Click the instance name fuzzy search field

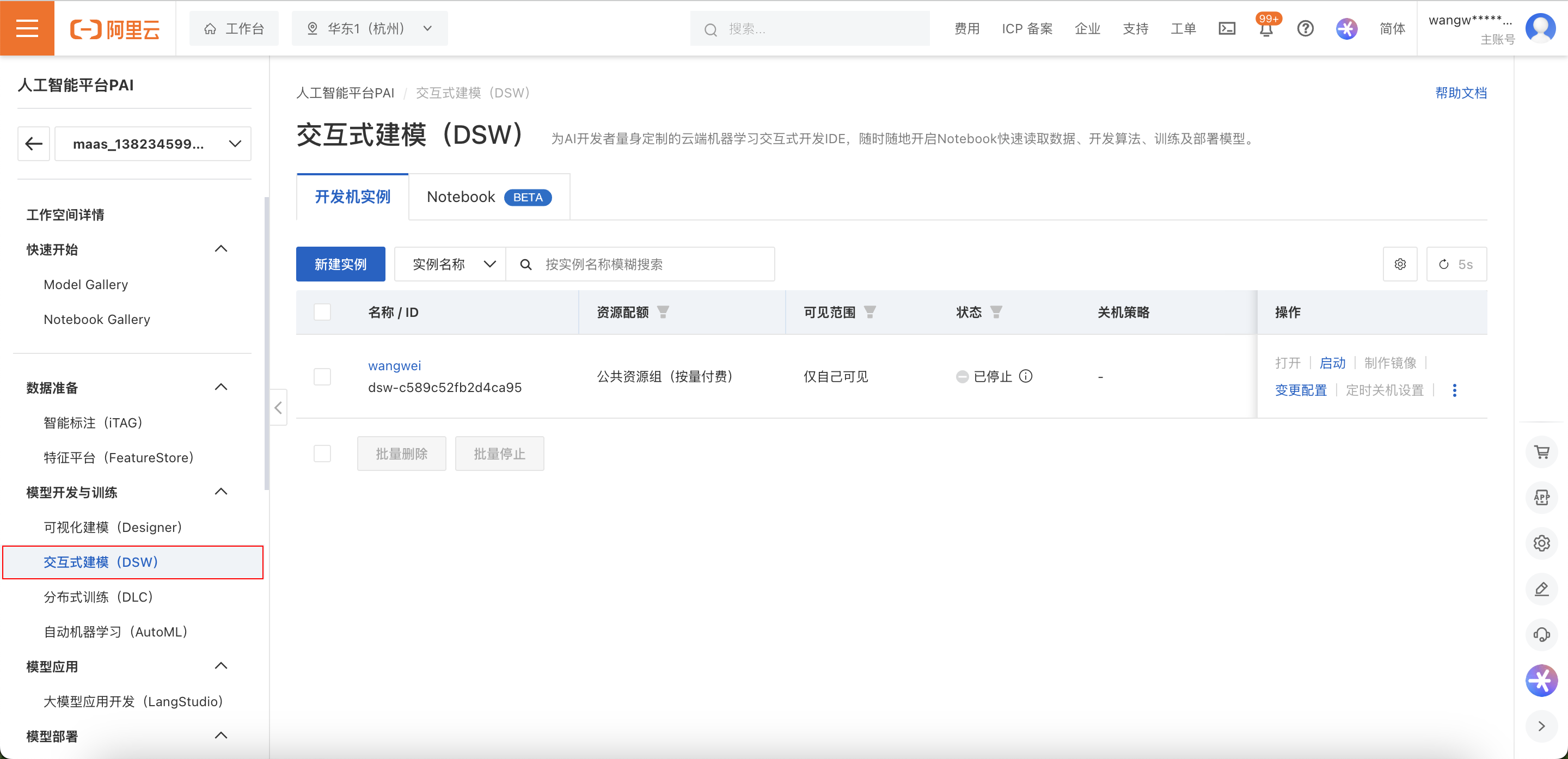point(640,264)
